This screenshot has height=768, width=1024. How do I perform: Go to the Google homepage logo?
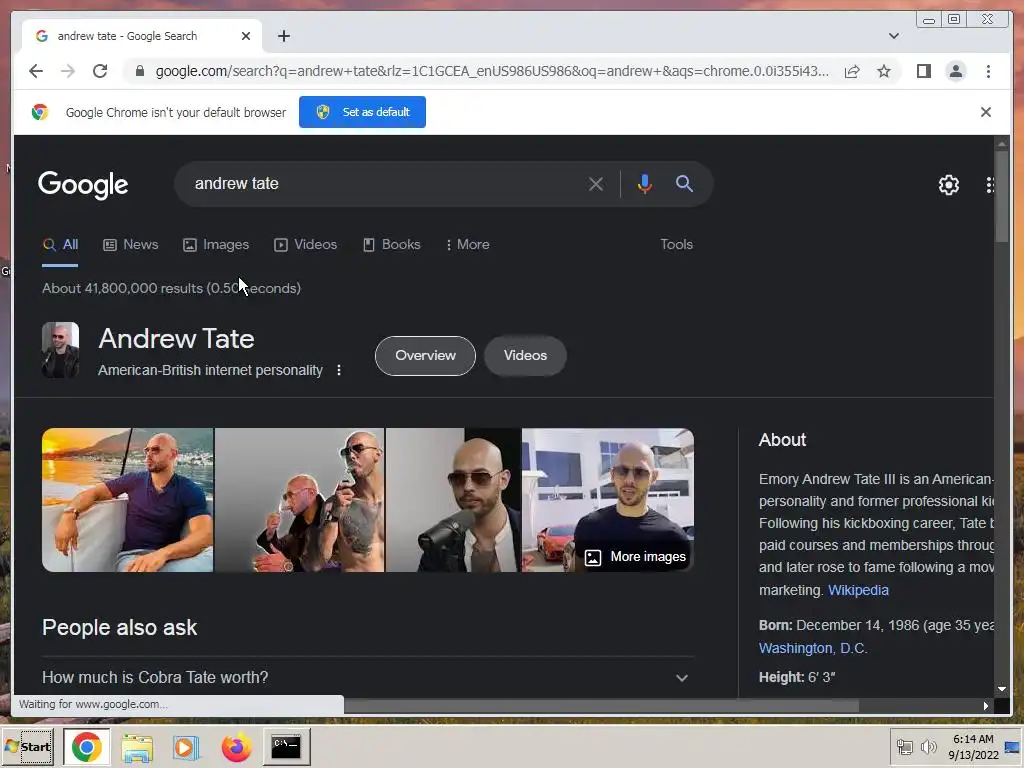(x=83, y=185)
